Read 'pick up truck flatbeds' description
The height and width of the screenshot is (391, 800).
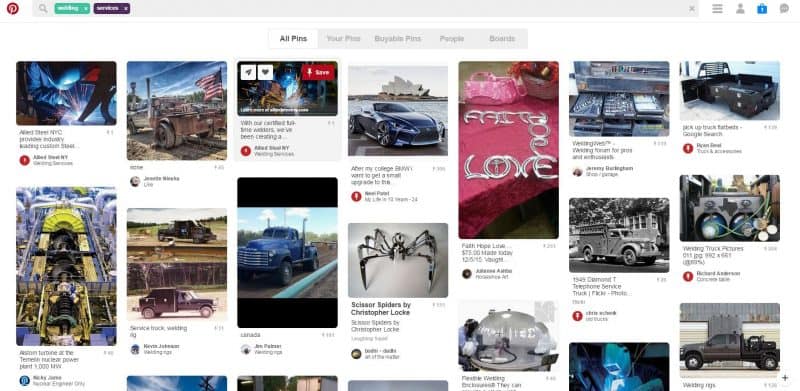point(712,131)
